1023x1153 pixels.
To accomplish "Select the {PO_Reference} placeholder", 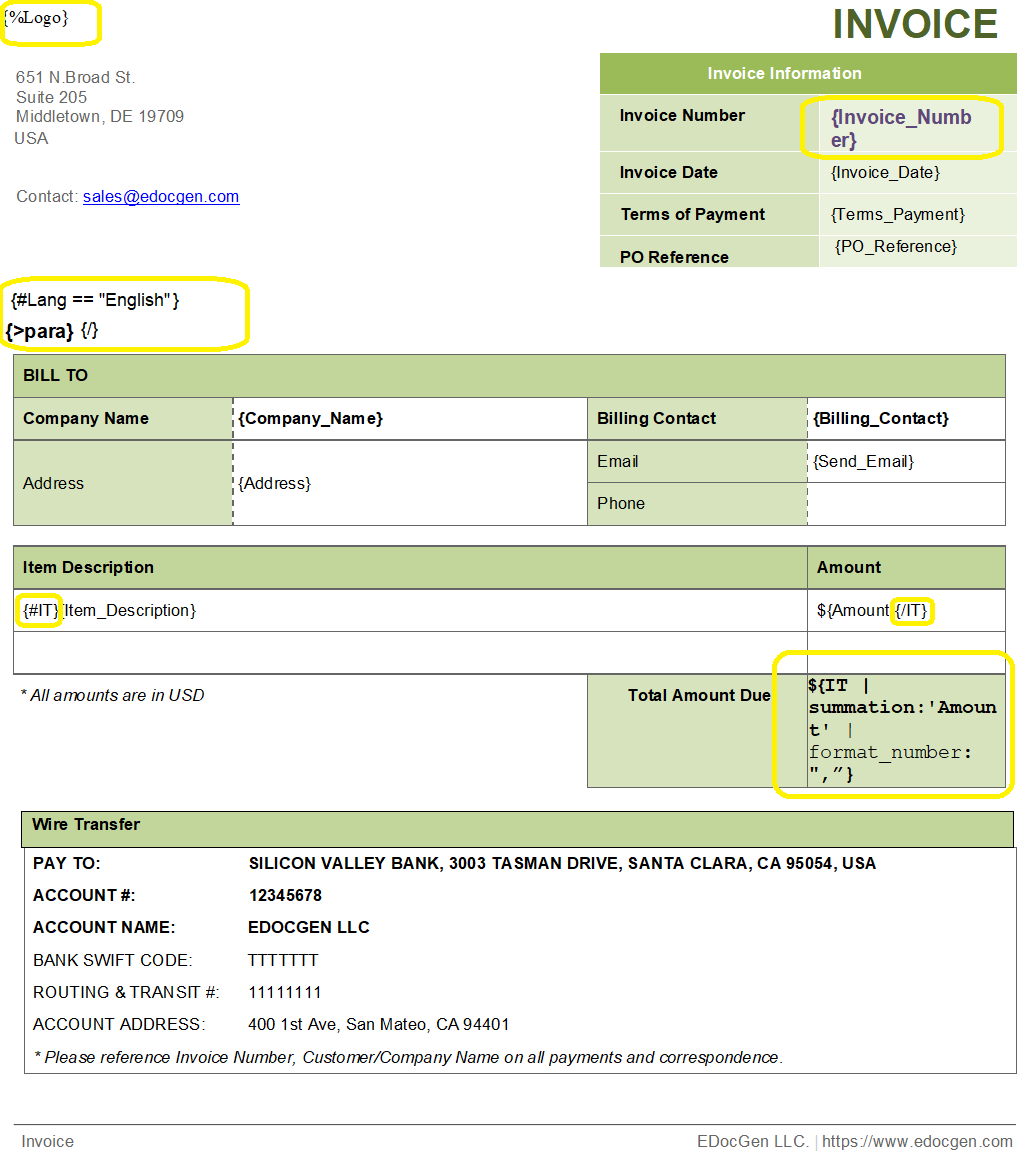I will [x=895, y=247].
